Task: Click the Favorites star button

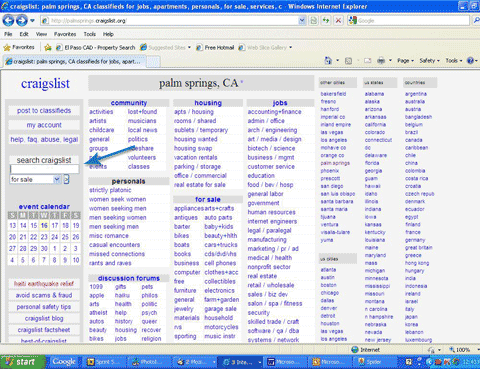Action: click(19, 47)
